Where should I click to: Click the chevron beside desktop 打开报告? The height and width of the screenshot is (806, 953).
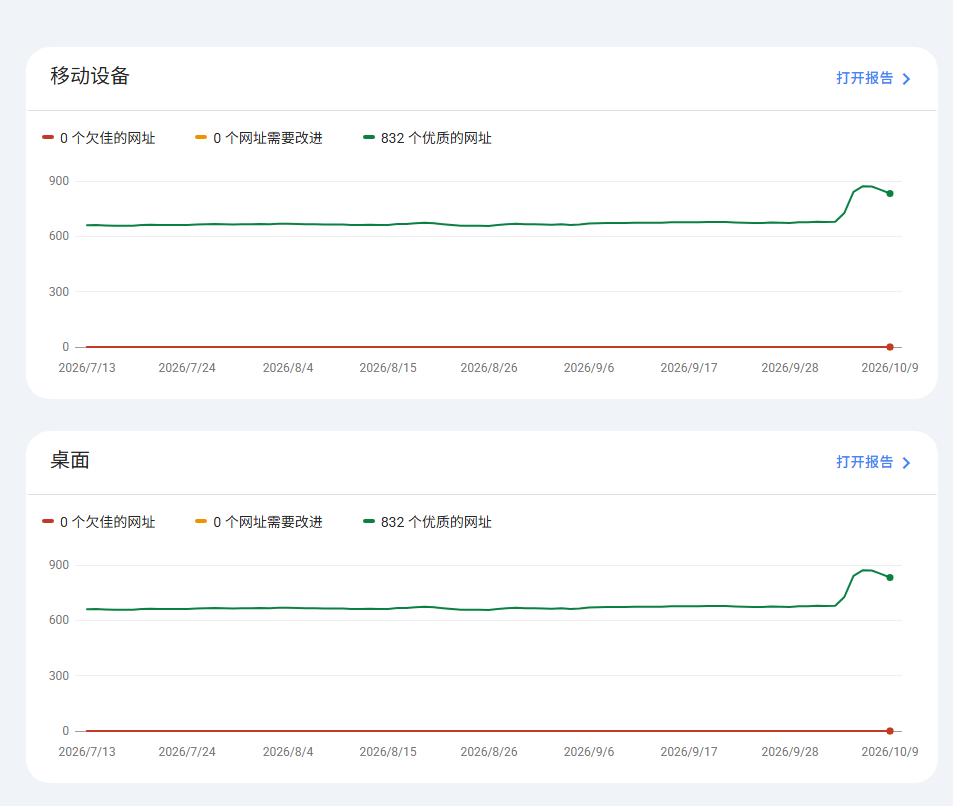[x=906, y=463]
